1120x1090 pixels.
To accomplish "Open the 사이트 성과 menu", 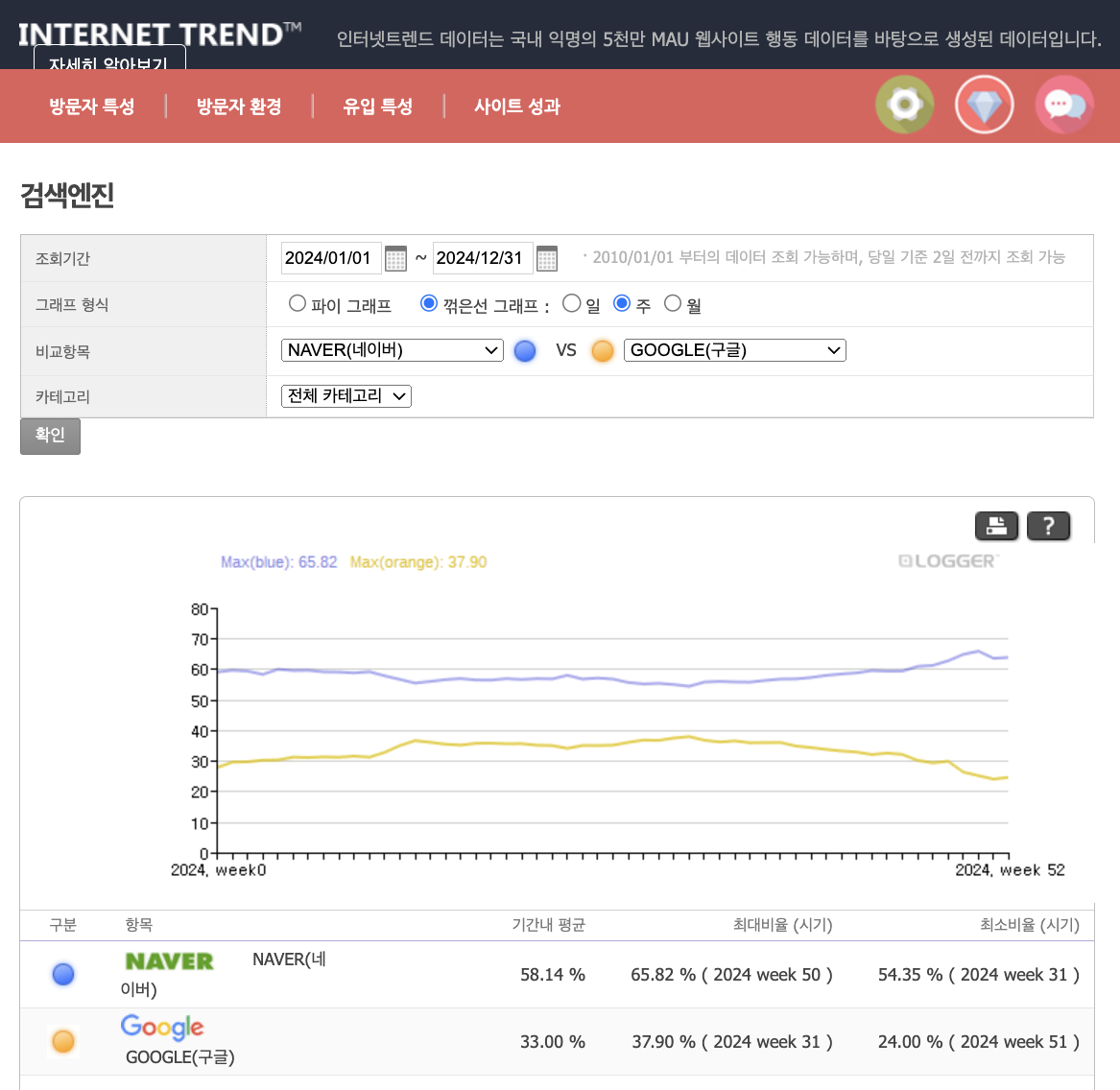I will pyautogui.click(x=516, y=107).
